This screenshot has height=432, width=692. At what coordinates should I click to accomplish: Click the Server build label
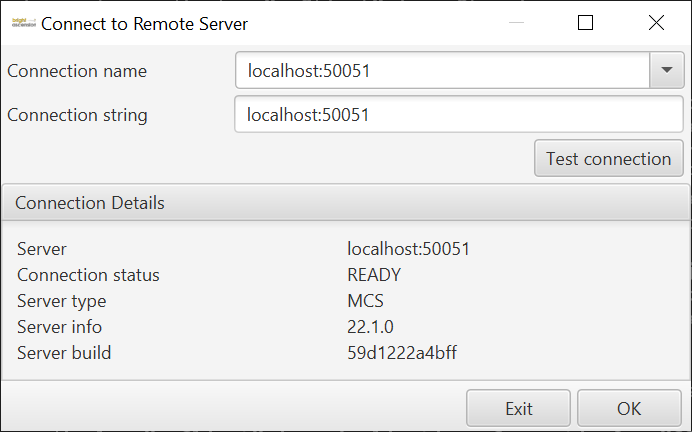tap(64, 353)
